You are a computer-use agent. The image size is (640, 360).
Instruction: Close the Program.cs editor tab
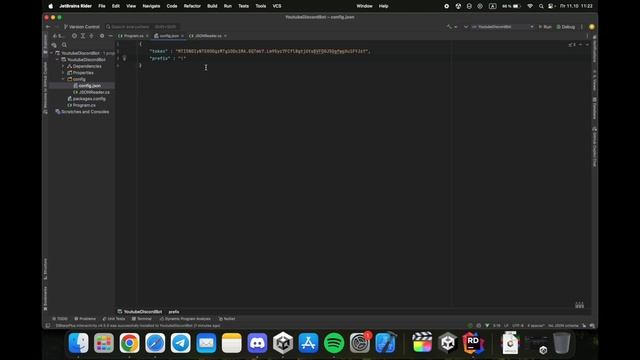147,36
